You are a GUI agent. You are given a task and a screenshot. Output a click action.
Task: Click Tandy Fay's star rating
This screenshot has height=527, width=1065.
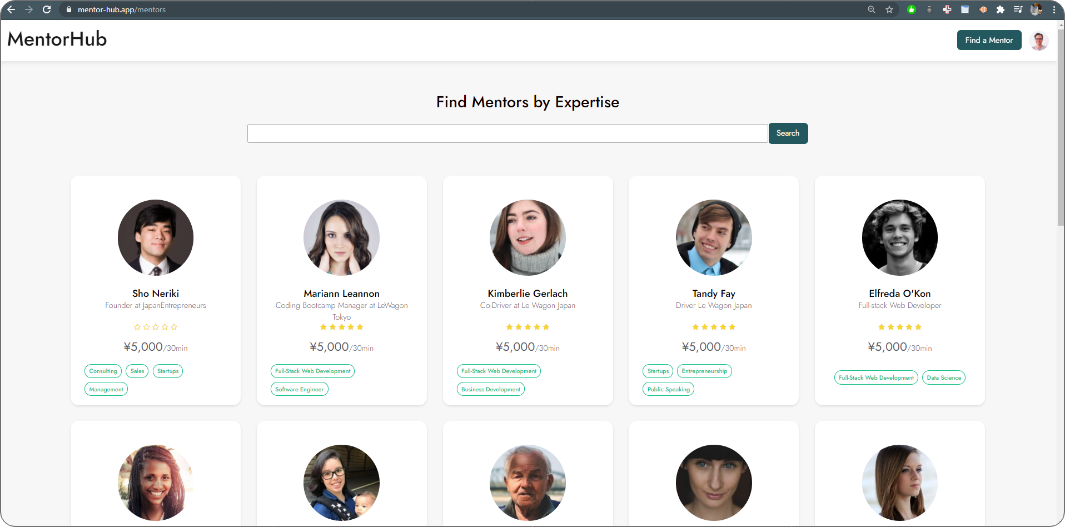(714, 327)
